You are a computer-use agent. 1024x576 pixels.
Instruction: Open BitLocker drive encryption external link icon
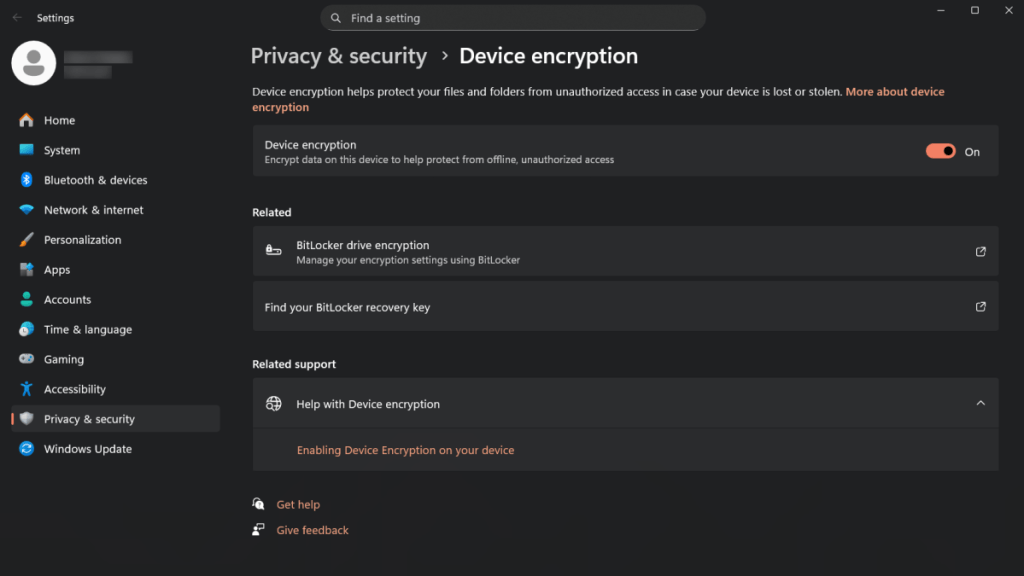point(980,251)
